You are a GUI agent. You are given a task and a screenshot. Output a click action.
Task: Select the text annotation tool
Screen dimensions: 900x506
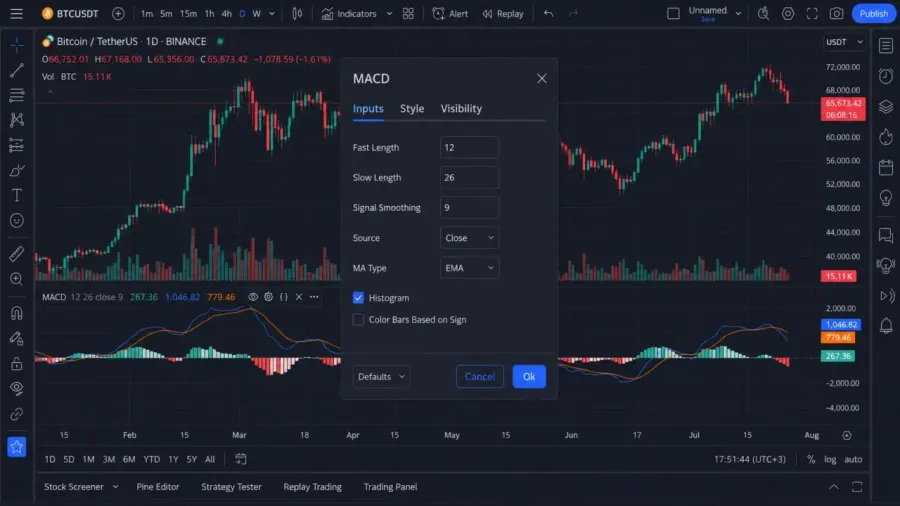[x=17, y=195]
